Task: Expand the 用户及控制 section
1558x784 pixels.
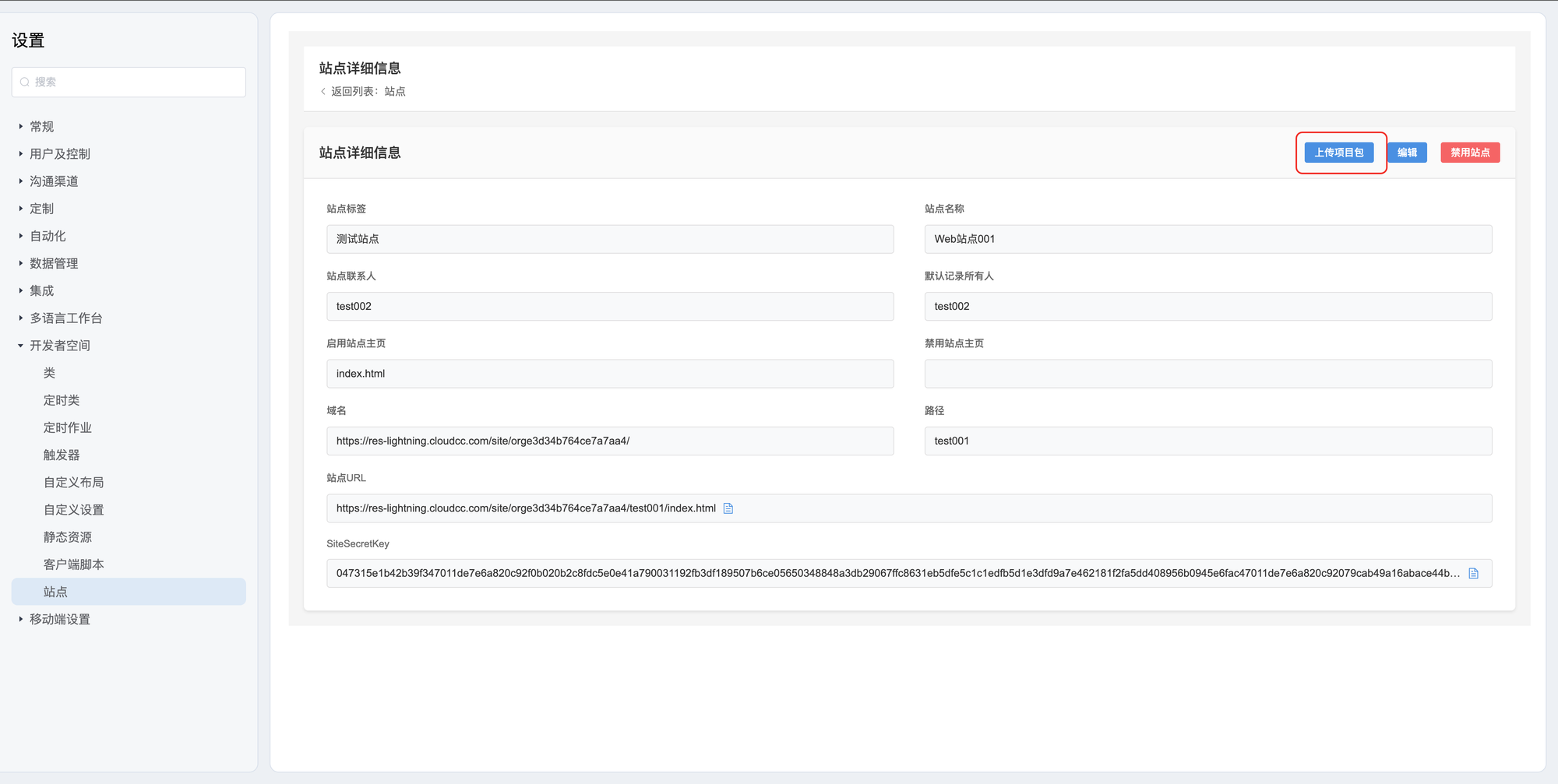Action: pos(21,154)
